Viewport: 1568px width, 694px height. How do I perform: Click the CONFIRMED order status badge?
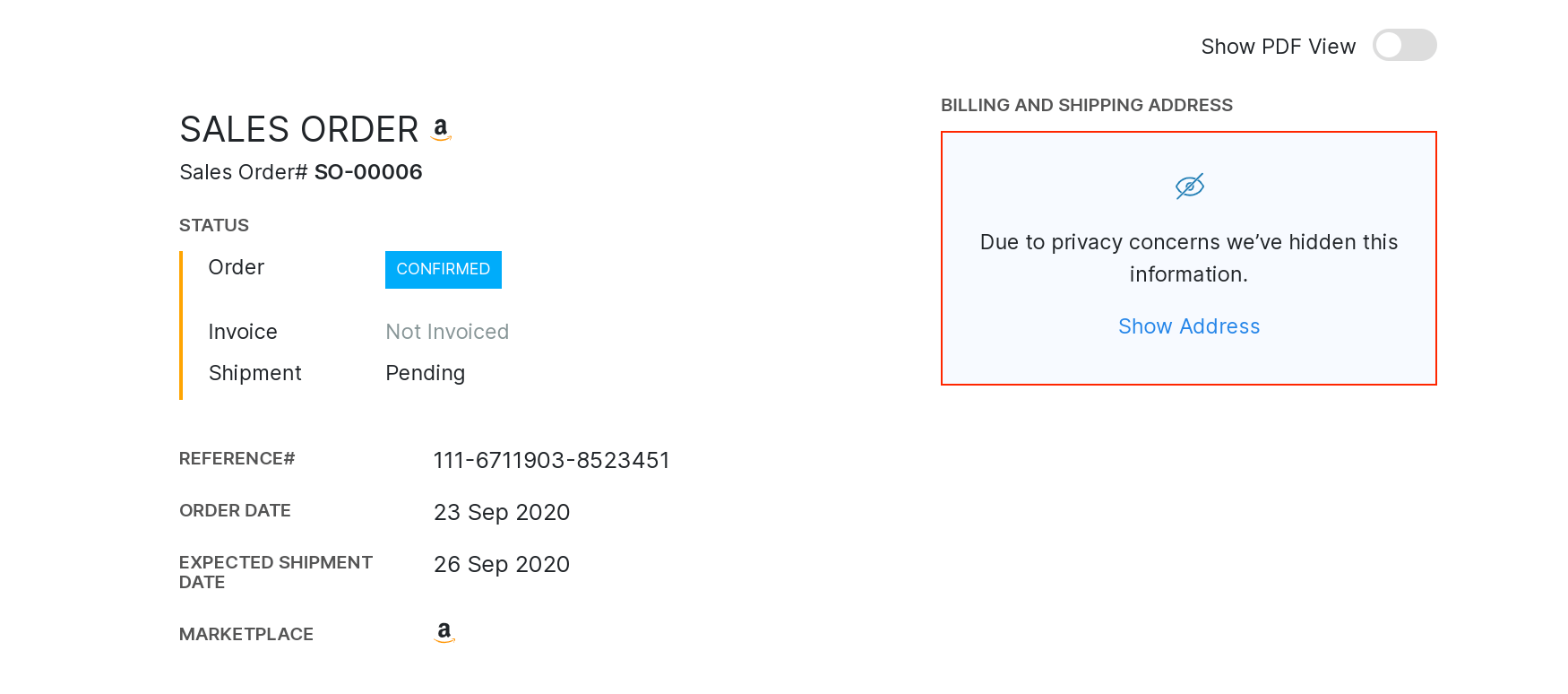pos(444,270)
